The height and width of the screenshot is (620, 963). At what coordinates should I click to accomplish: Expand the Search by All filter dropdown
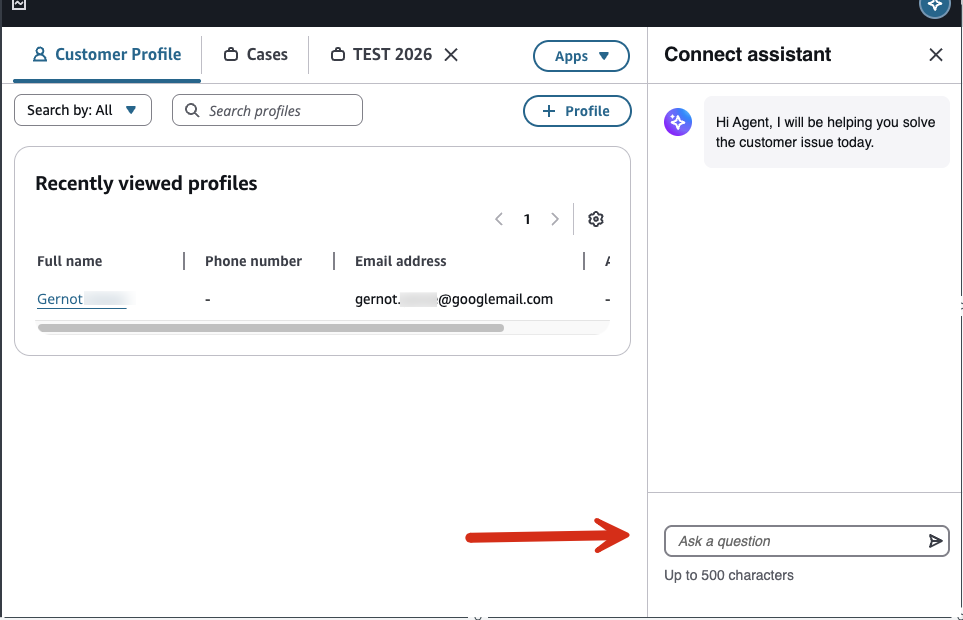pyautogui.click(x=82, y=110)
